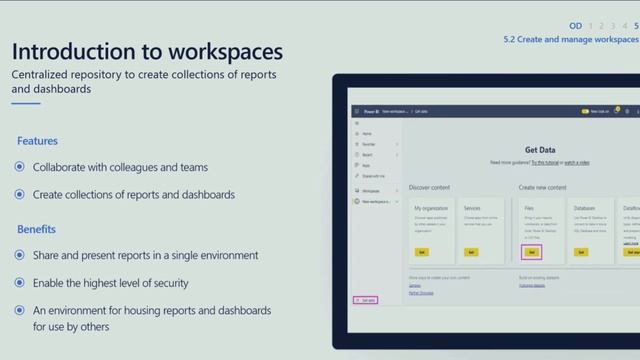
Task: Select module number 5 on slide
Action: coord(636,26)
